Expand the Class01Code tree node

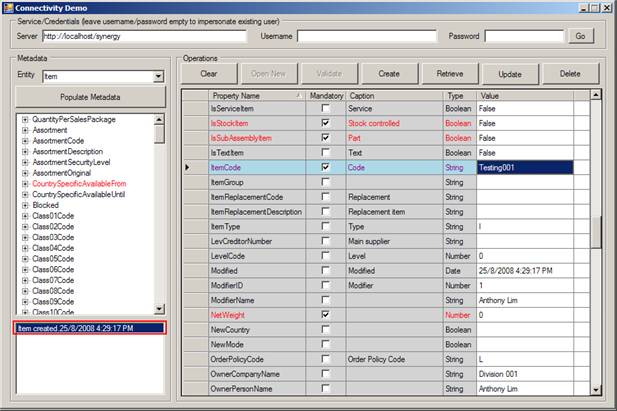pyautogui.click(x=25, y=216)
